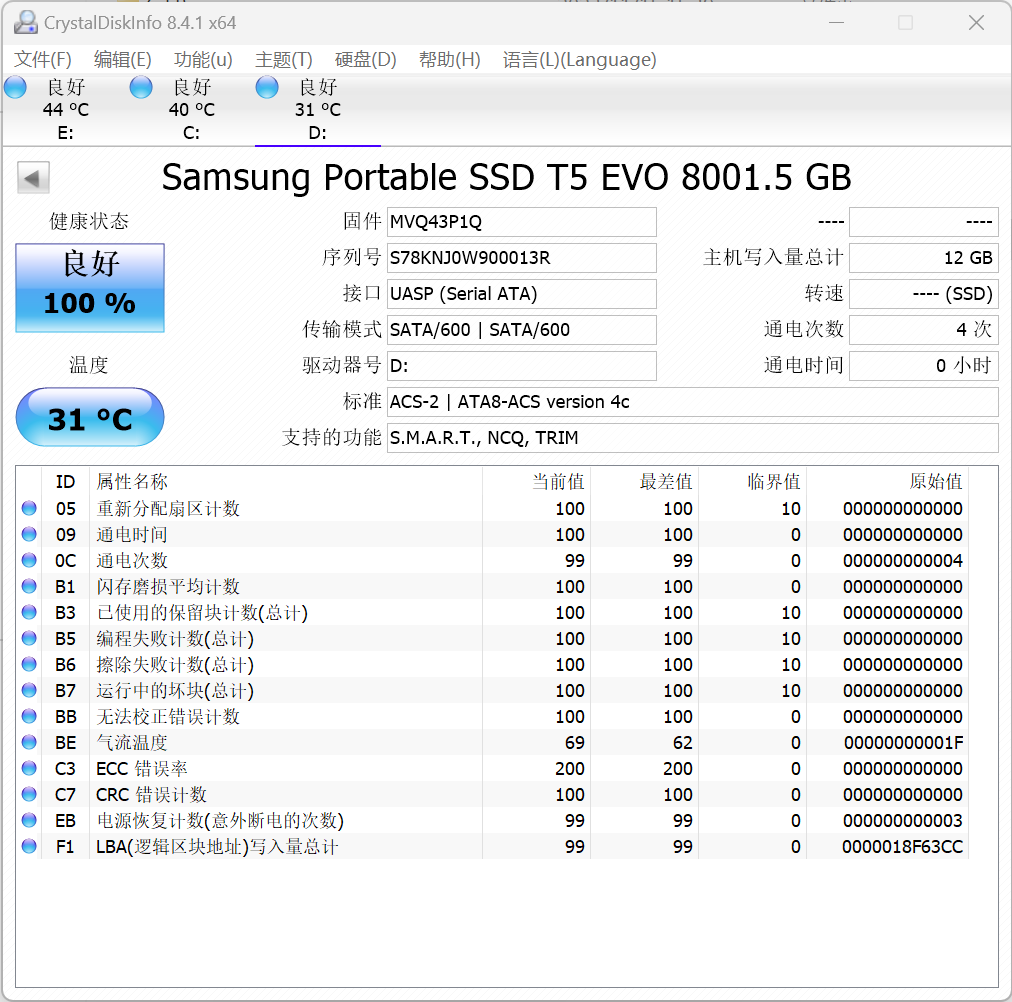The height and width of the screenshot is (1002, 1012).
Task: Open the 主题(T) menu
Action: coord(284,60)
